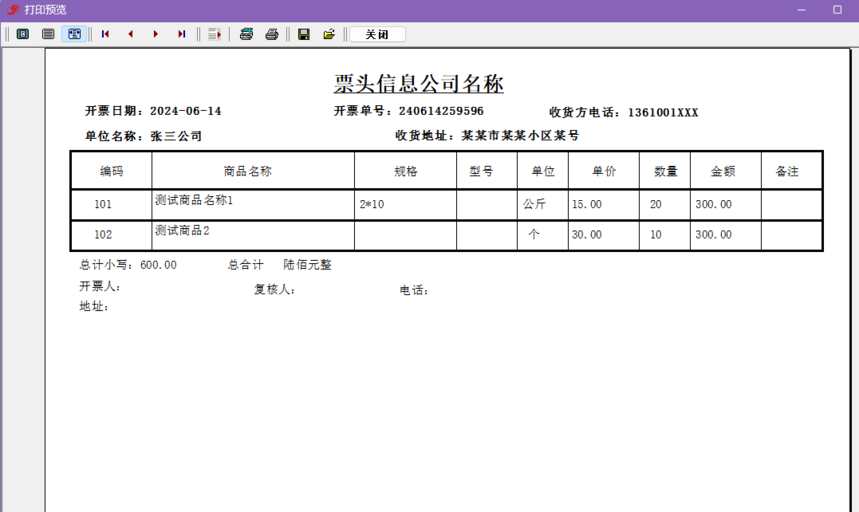
Task: Click the quantity cell 20
Action: [x=656, y=204]
